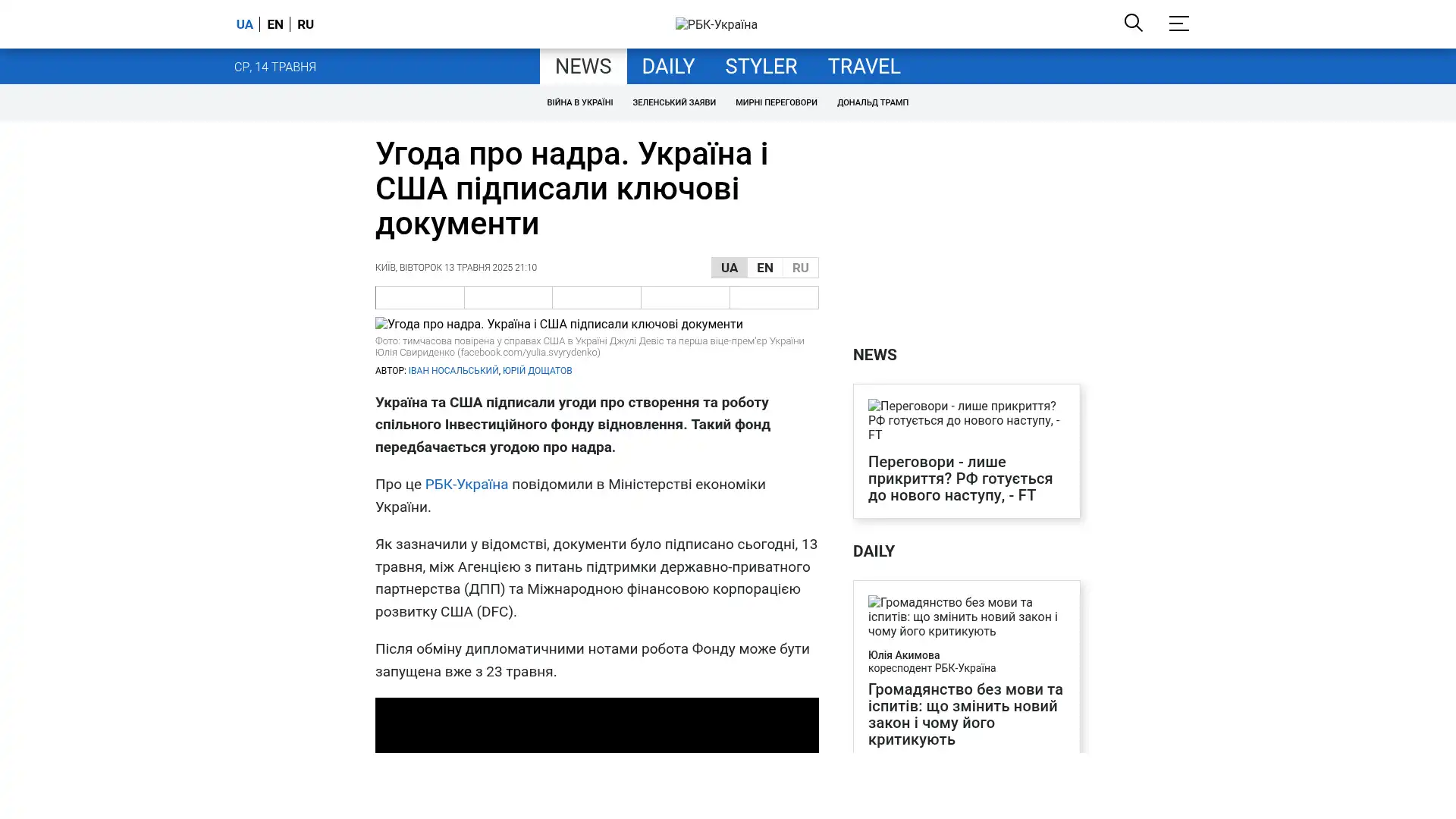Open the hamburger menu icon
The width and height of the screenshot is (1456, 819).
tap(1178, 24)
